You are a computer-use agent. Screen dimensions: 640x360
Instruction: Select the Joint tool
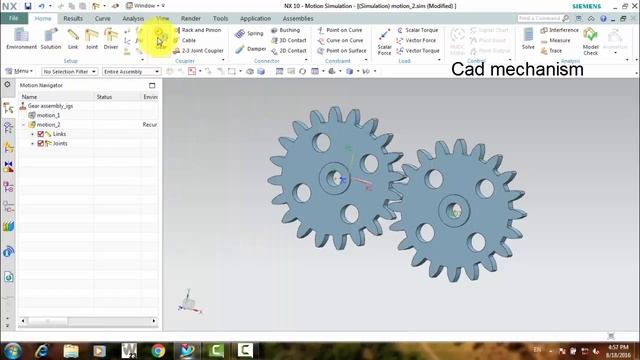(x=92, y=39)
